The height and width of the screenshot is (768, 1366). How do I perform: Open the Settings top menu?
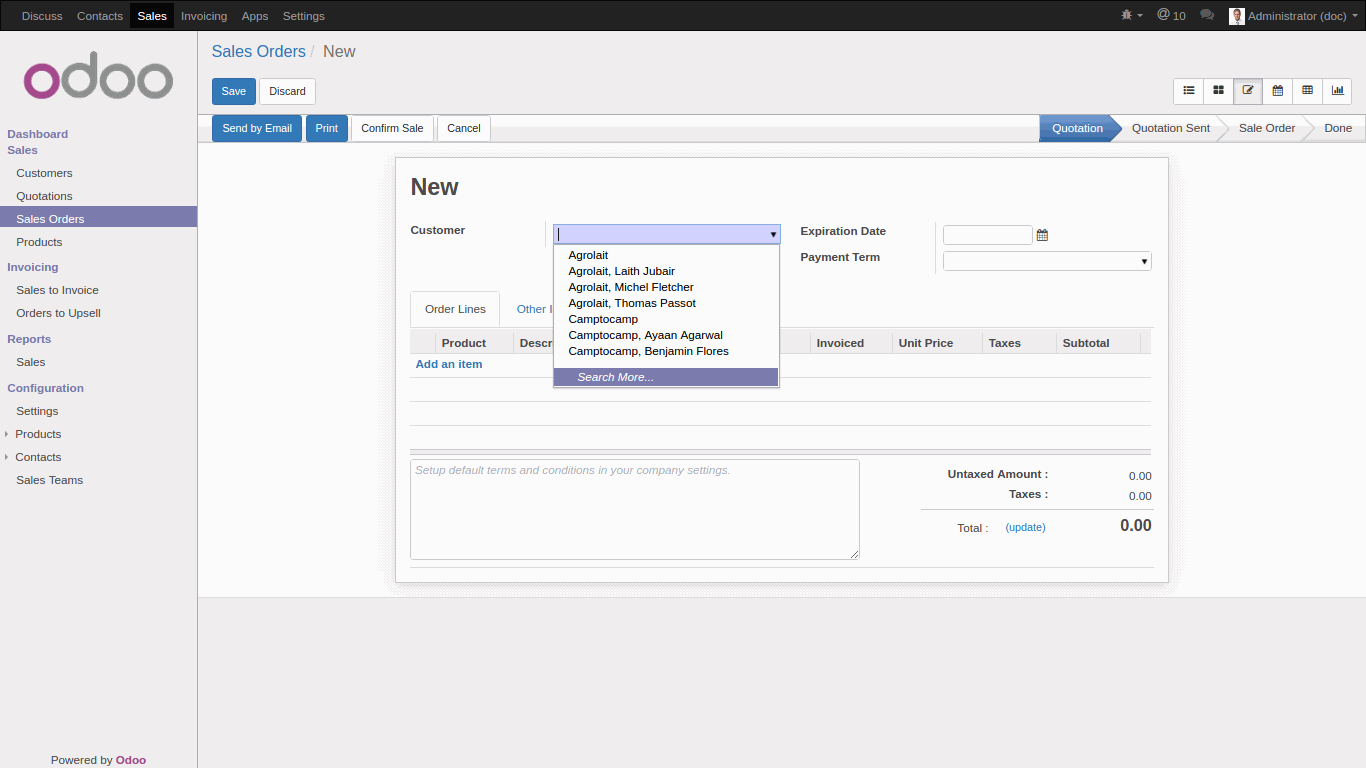point(304,15)
